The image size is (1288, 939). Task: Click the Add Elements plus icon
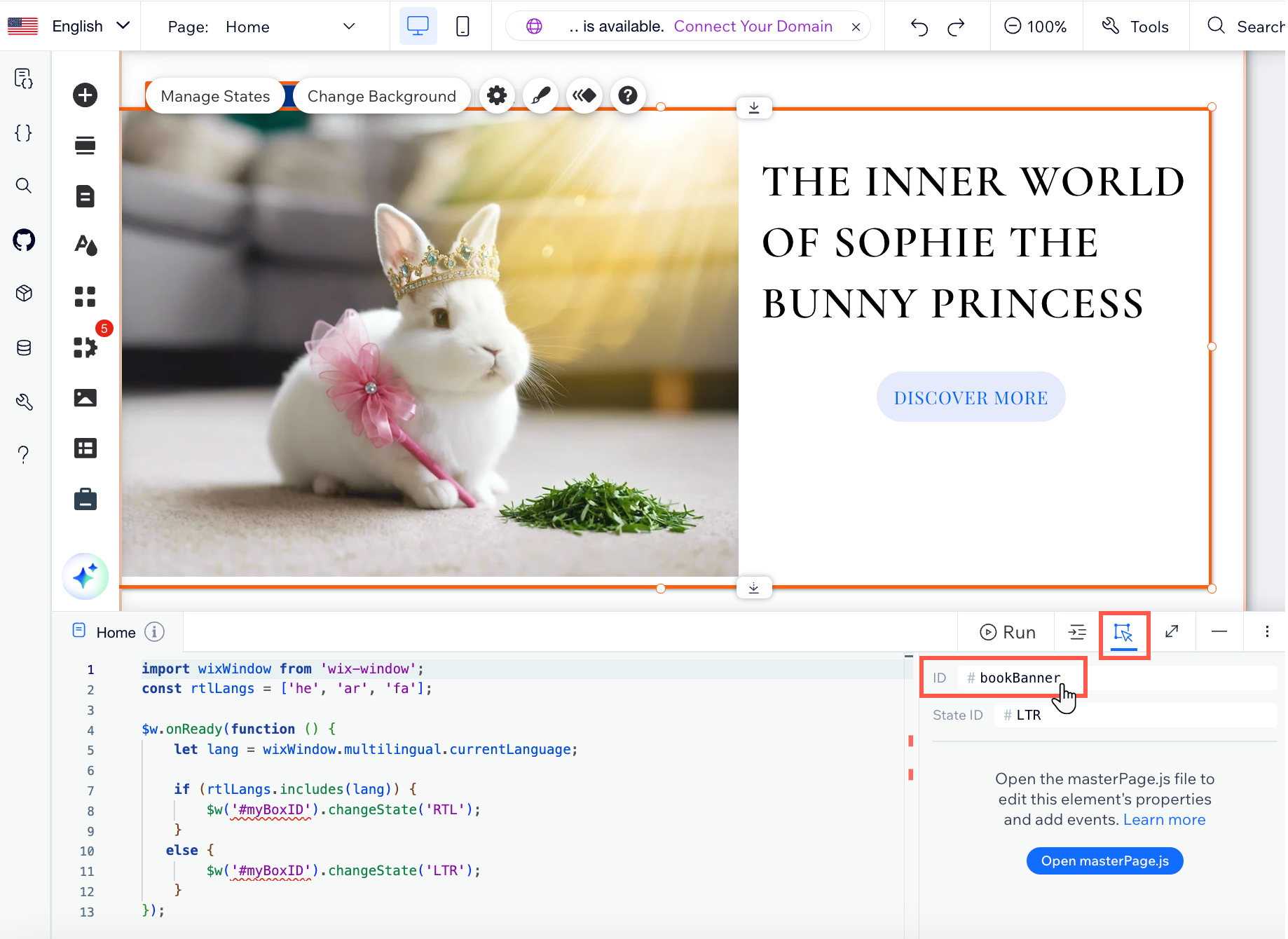pyautogui.click(x=85, y=95)
